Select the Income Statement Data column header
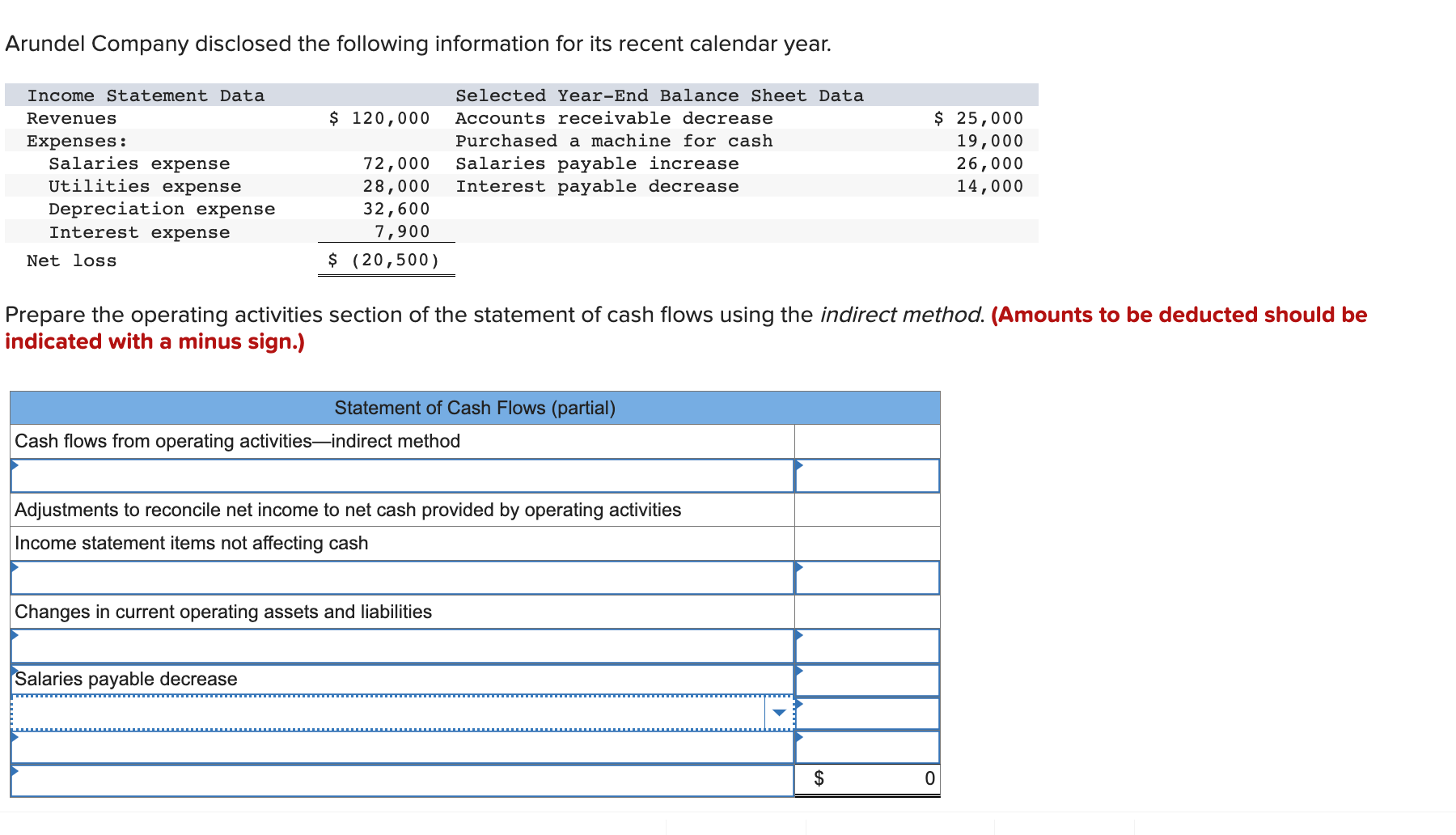The width and height of the screenshot is (1456, 835). pos(146,95)
